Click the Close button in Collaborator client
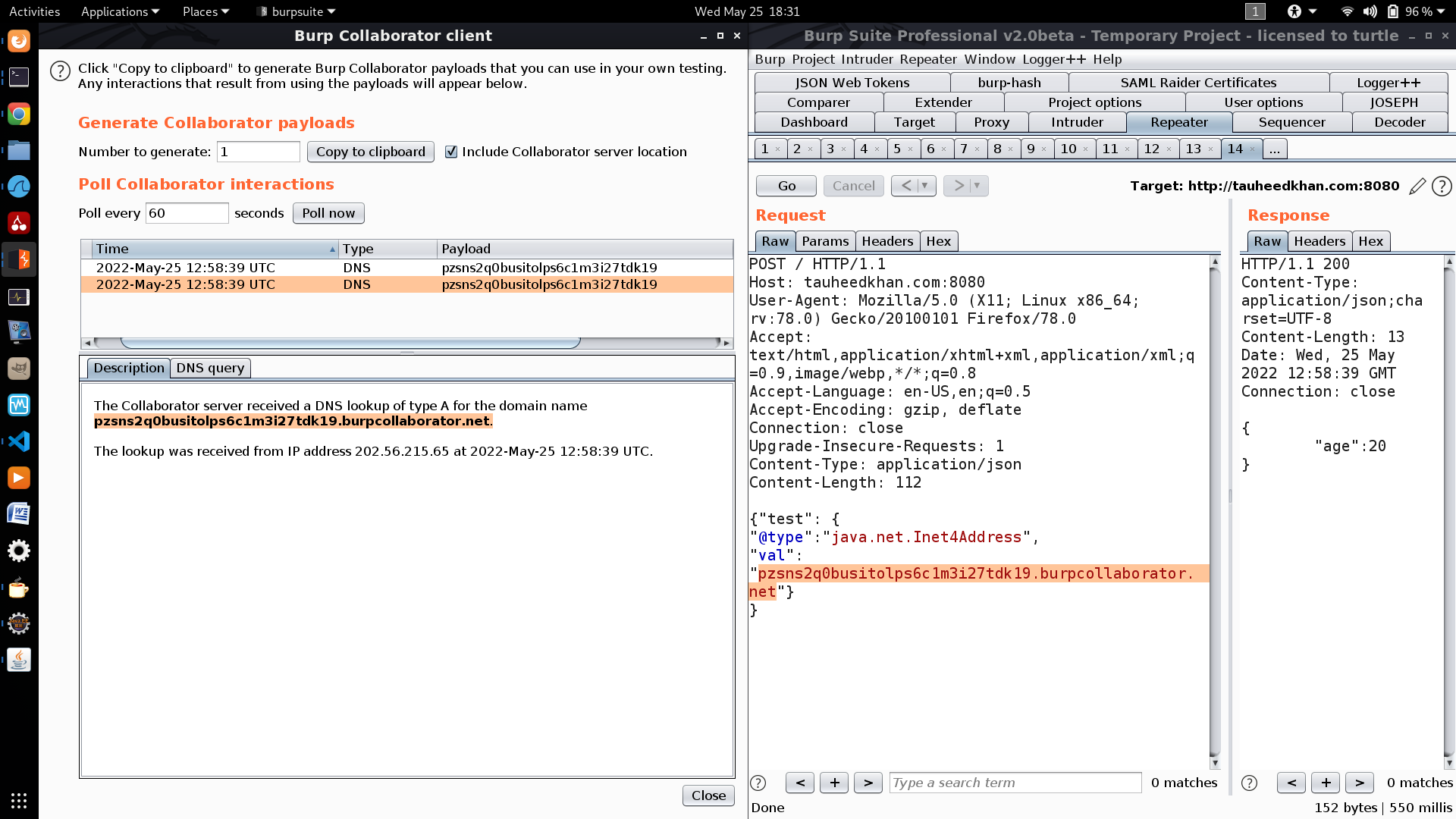 click(708, 795)
